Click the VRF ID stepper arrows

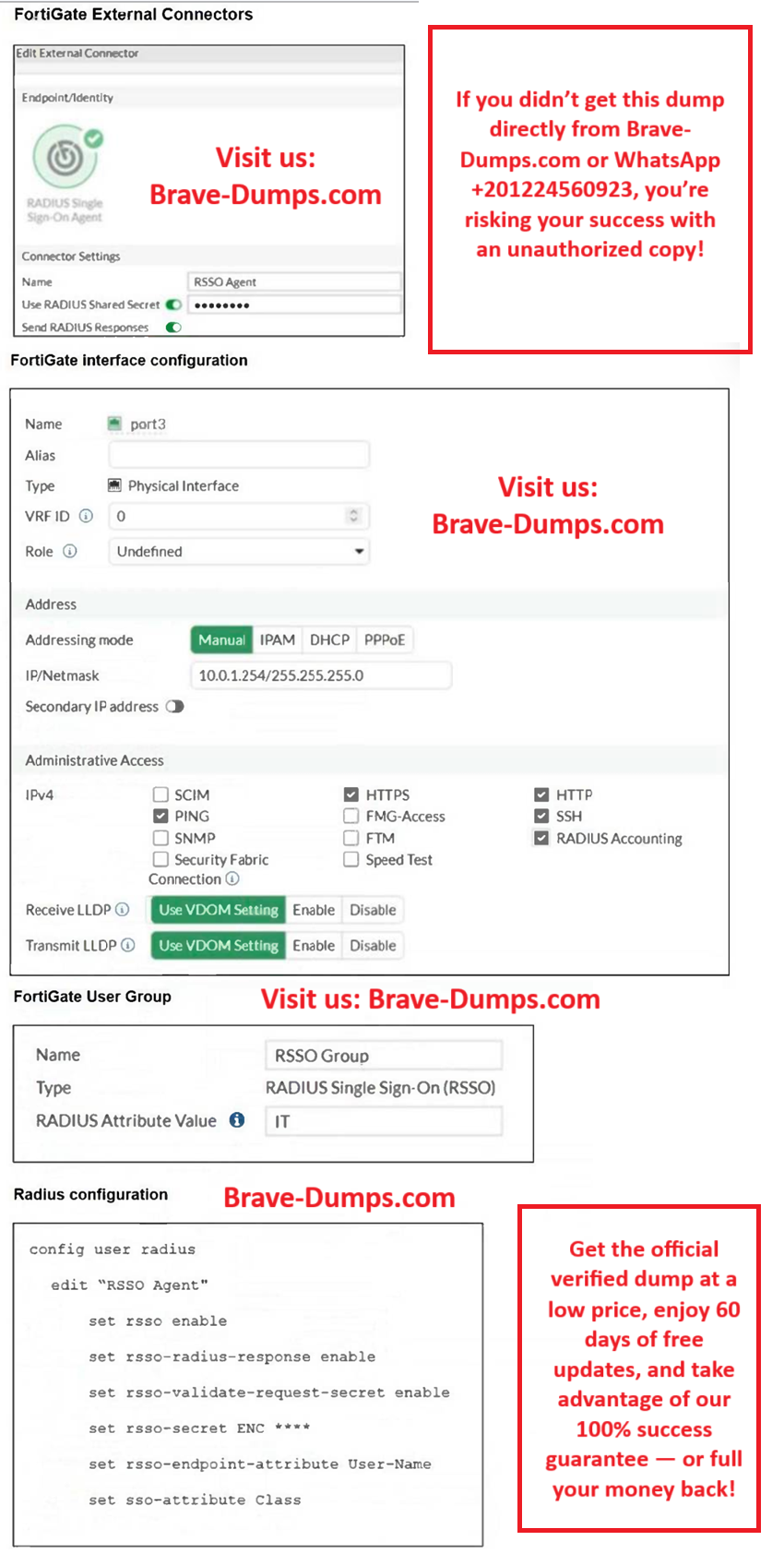click(353, 516)
